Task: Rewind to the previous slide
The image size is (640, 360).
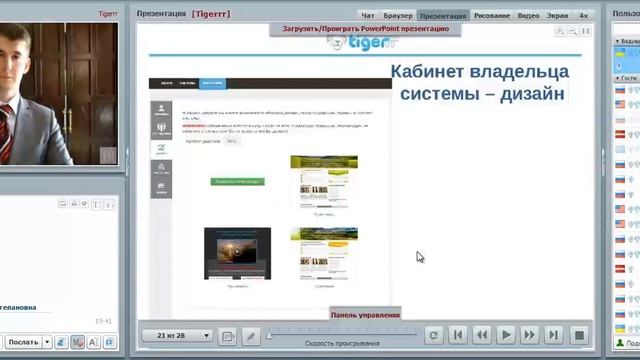Action: tap(482, 336)
